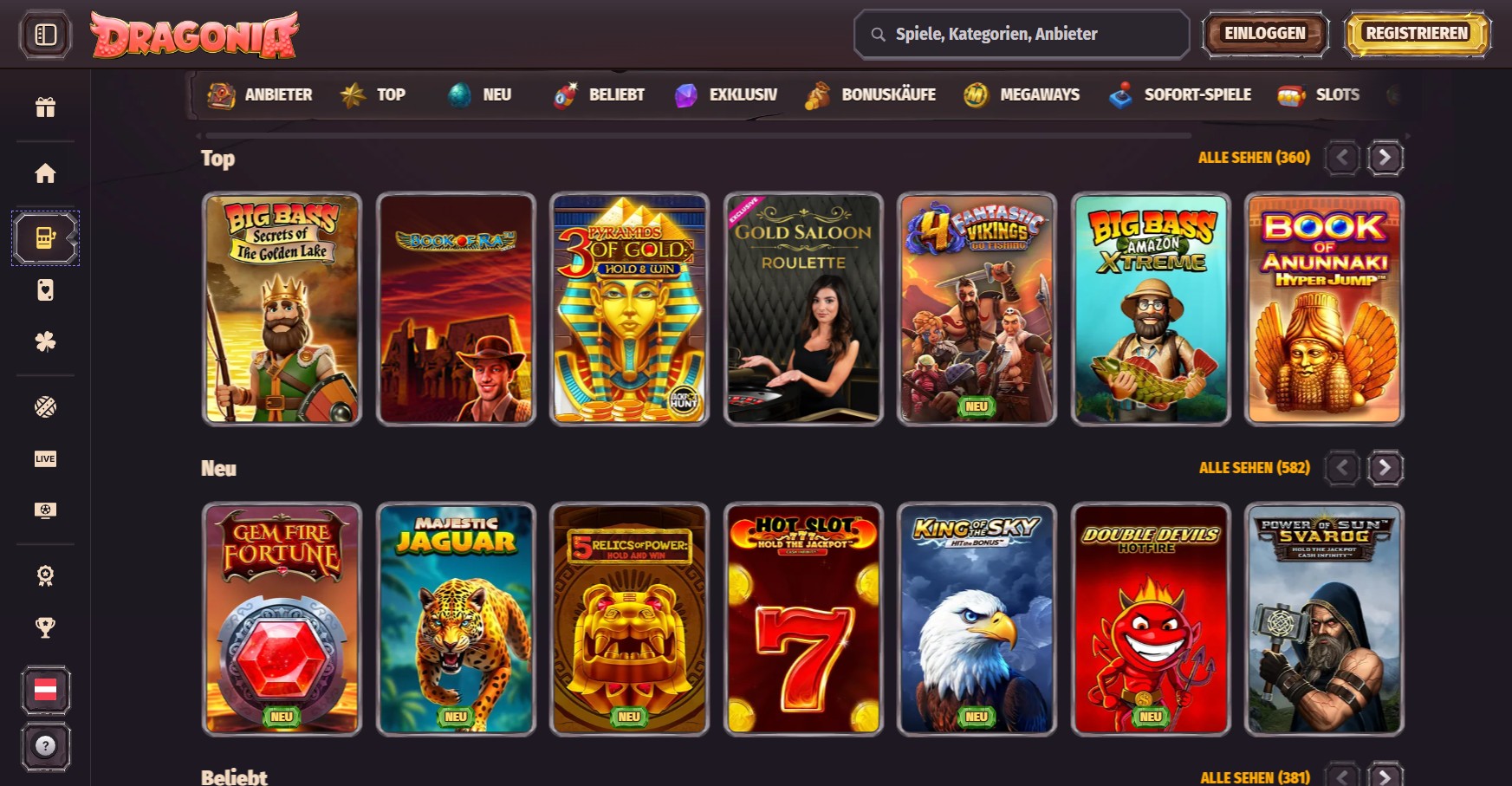Focus the Spiele, Kategorien, Anbieter search field
Image resolution: width=1512 pixels, height=786 pixels.
pos(1021,34)
